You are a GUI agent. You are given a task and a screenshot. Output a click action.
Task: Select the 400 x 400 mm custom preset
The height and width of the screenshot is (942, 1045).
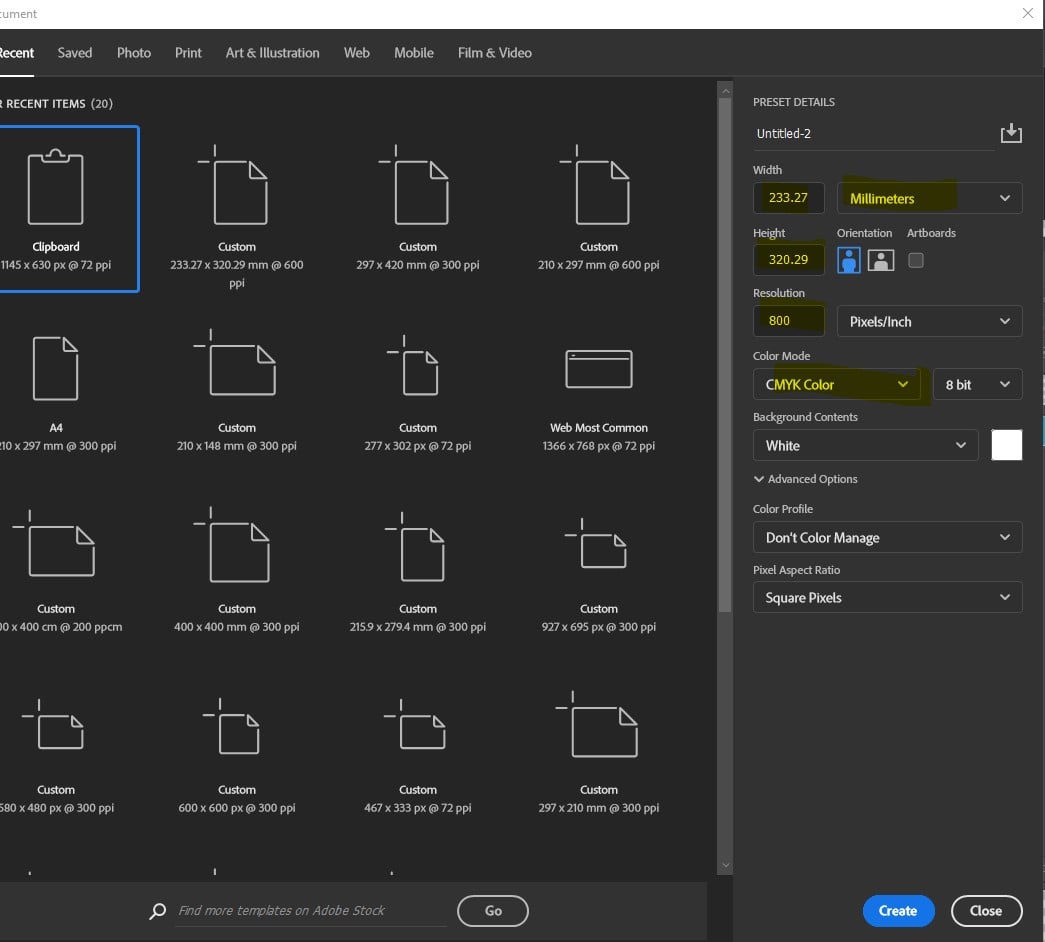237,550
